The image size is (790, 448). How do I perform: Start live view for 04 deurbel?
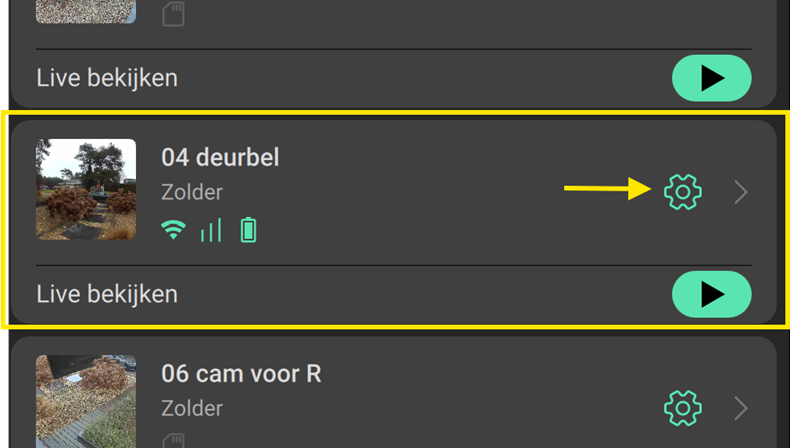711,294
